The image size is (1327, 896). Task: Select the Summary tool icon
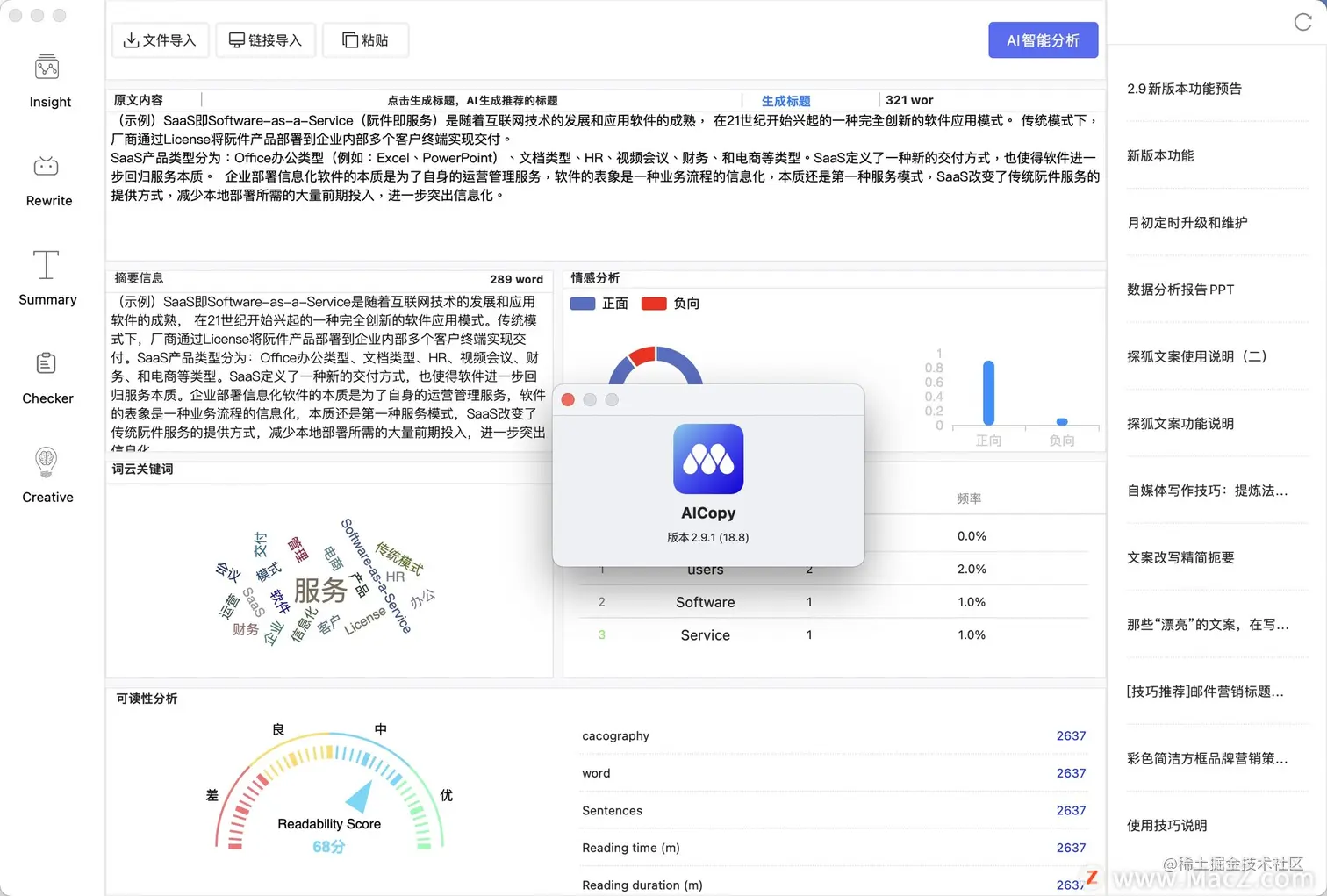tap(47, 264)
